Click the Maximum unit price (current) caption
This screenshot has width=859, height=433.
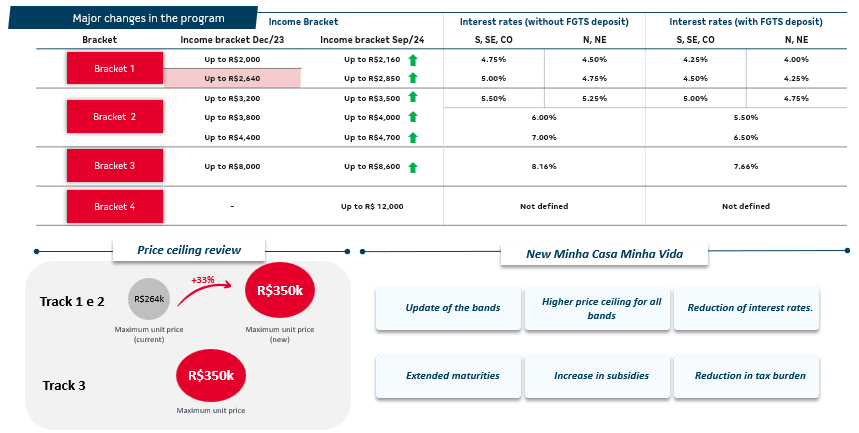point(149,334)
